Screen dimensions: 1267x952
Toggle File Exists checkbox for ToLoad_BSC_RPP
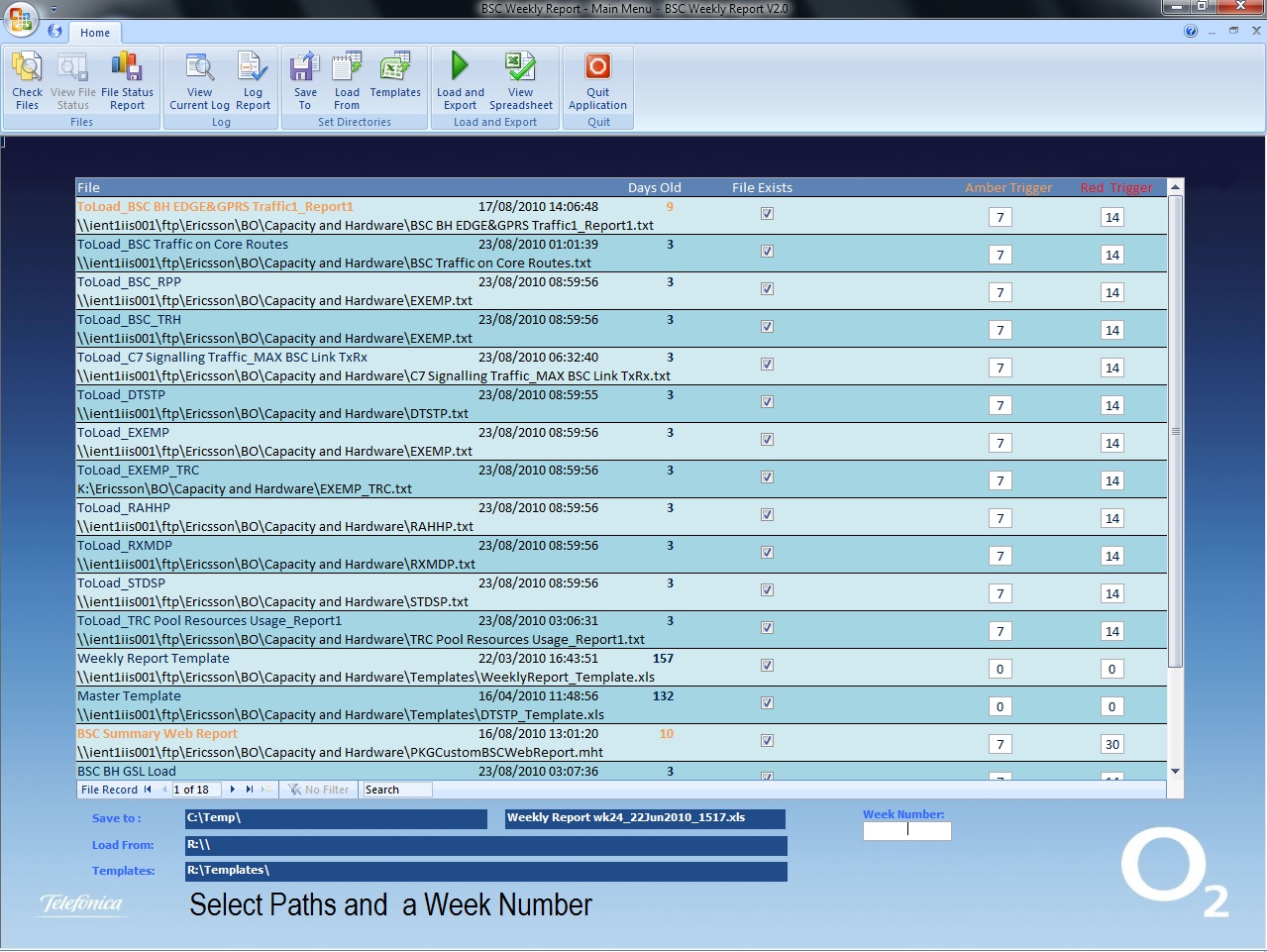767,289
